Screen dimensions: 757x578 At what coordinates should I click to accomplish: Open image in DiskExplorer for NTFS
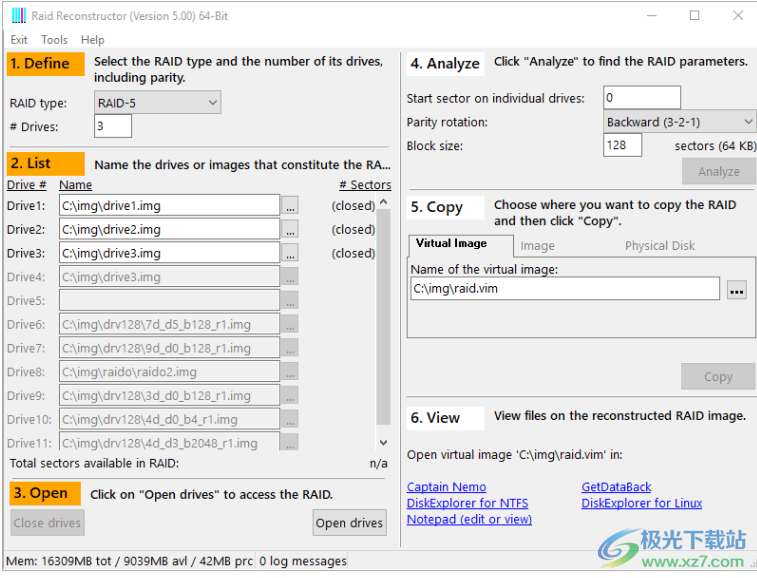click(x=467, y=503)
